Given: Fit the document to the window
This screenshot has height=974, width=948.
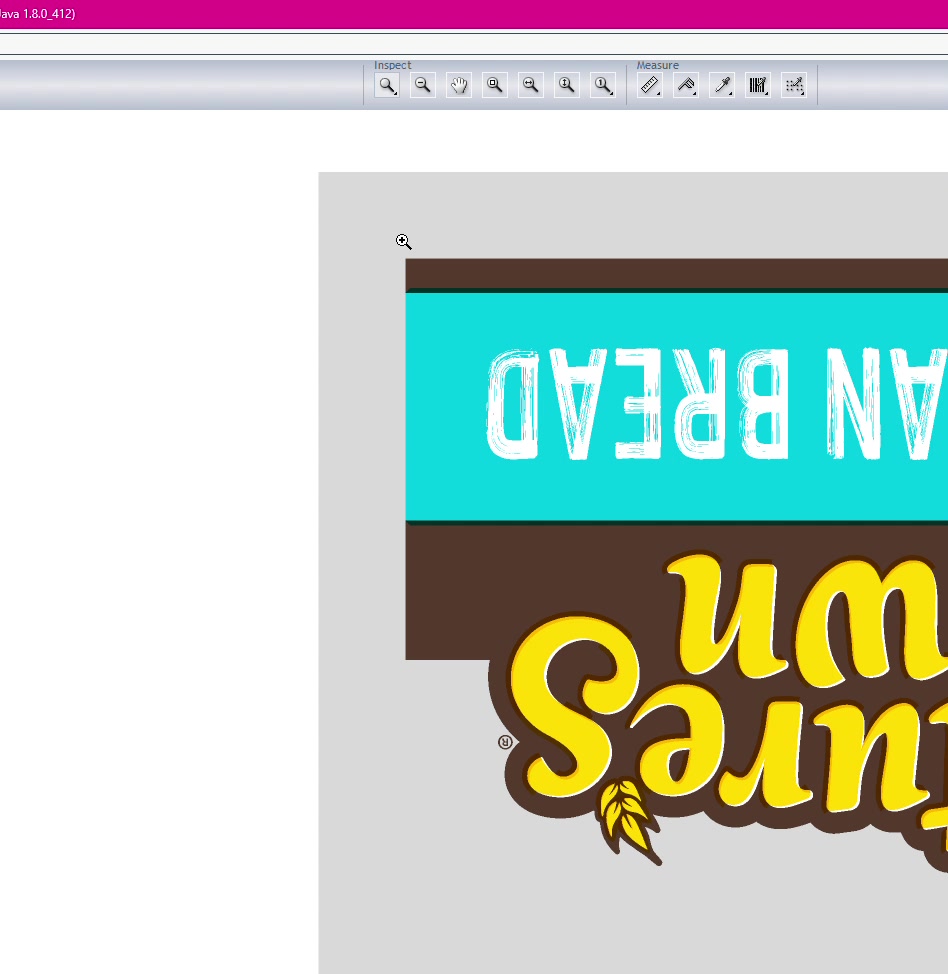Looking at the screenshot, I should tap(494, 86).
